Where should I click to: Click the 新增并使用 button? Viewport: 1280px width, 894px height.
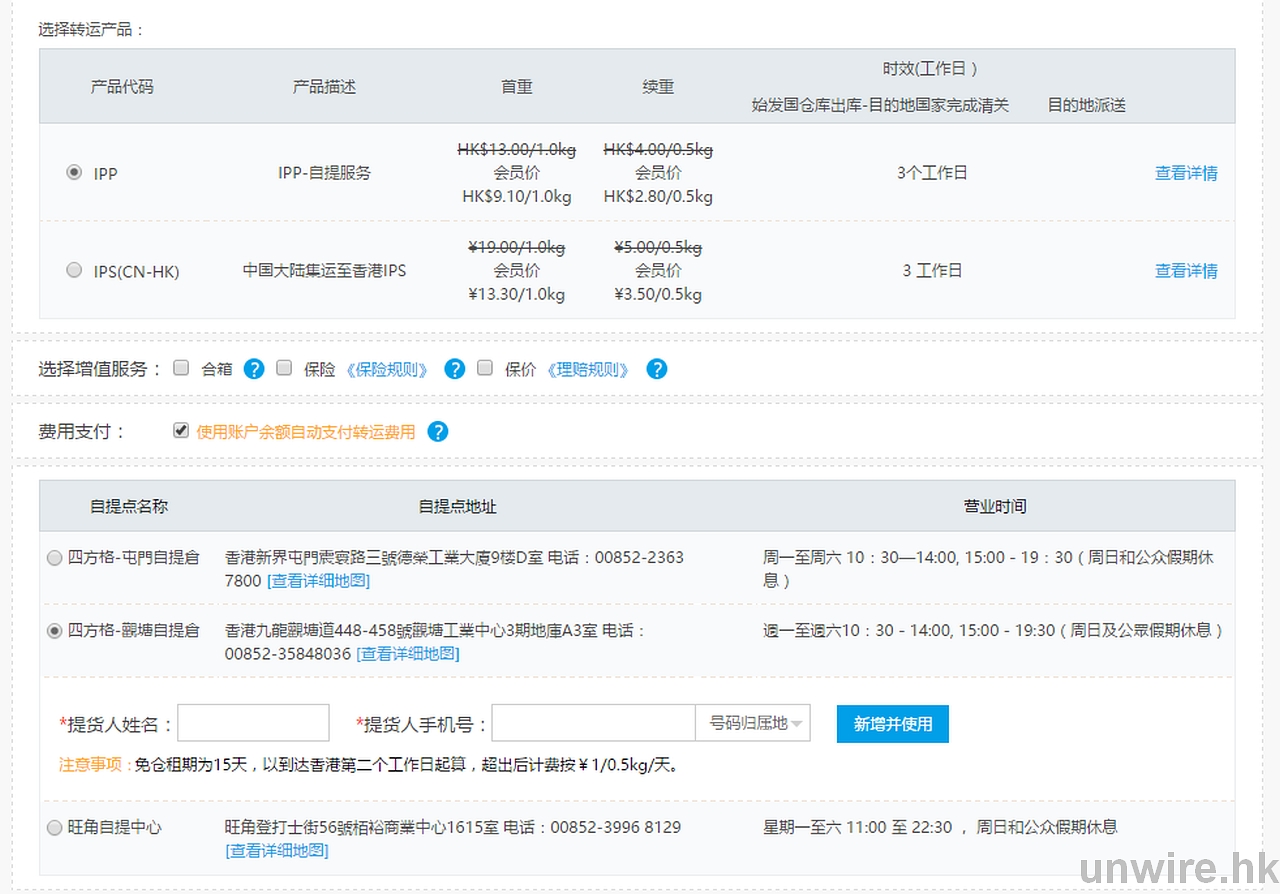892,724
